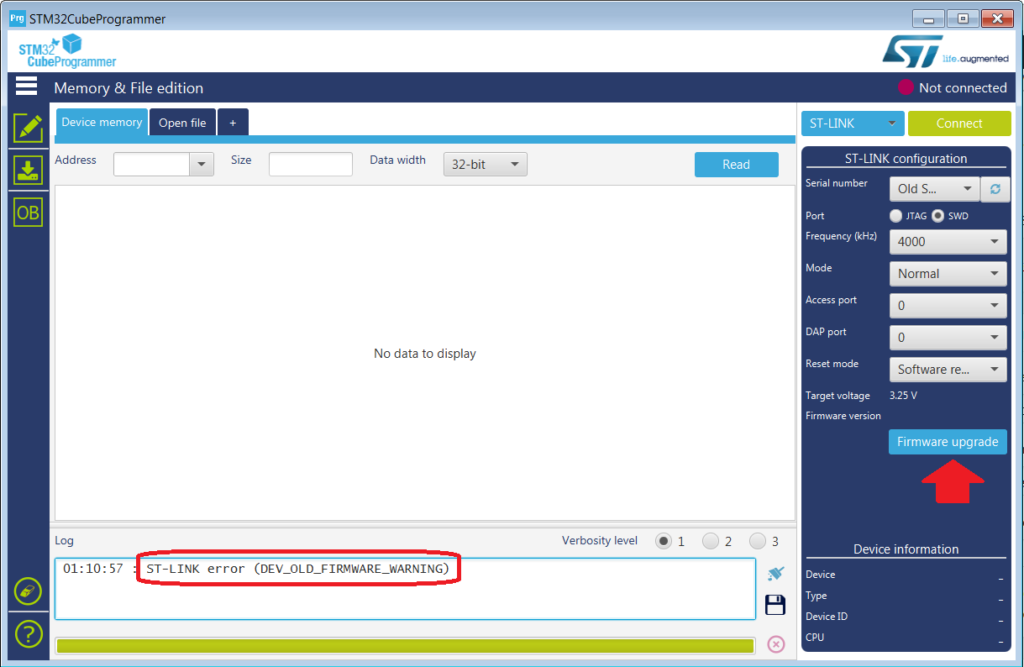Viewport: 1024px width, 667px height.
Task: Select the SWD port option
Action: 938,216
